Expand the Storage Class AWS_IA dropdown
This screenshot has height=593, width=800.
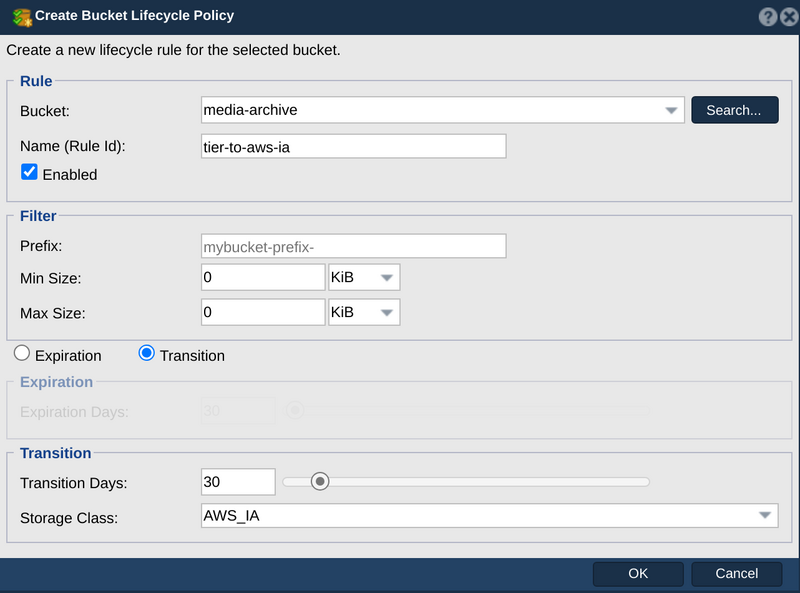pyautogui.click(x=489, y=515)
